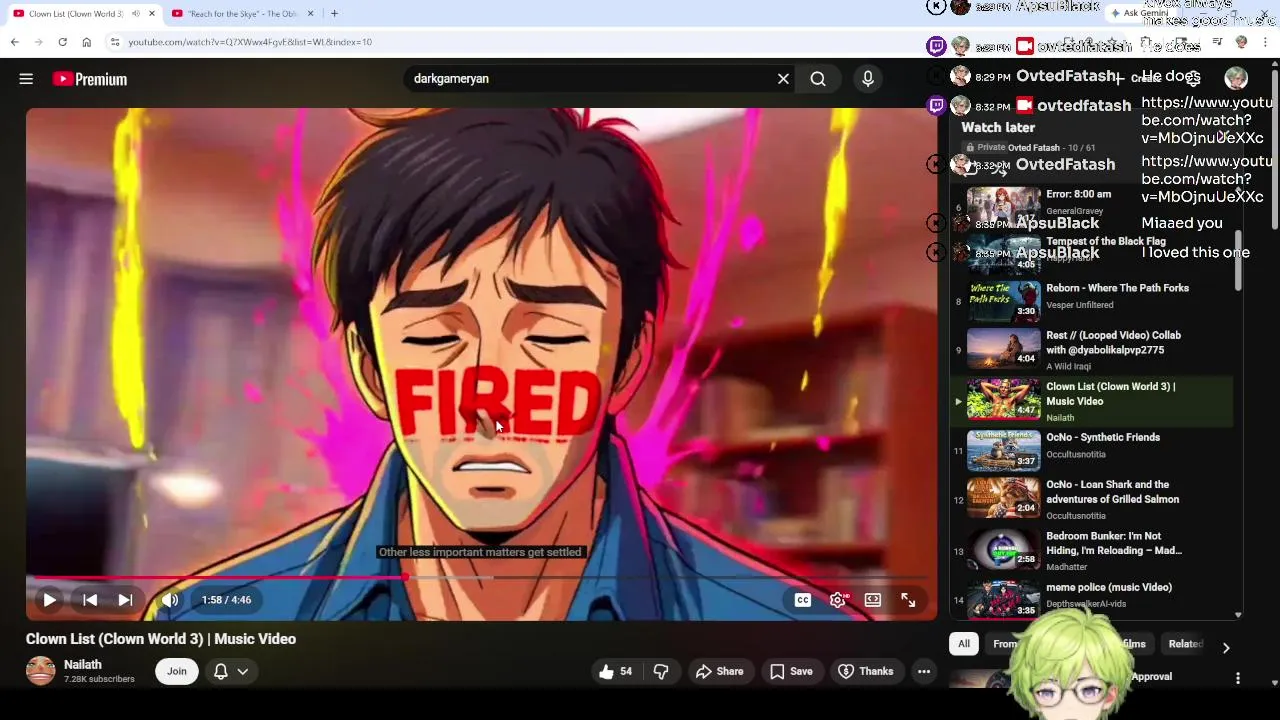1280x720 pixels.
Task: Click the video title Clown List (Clown World 3)
Action: [161, 639]
